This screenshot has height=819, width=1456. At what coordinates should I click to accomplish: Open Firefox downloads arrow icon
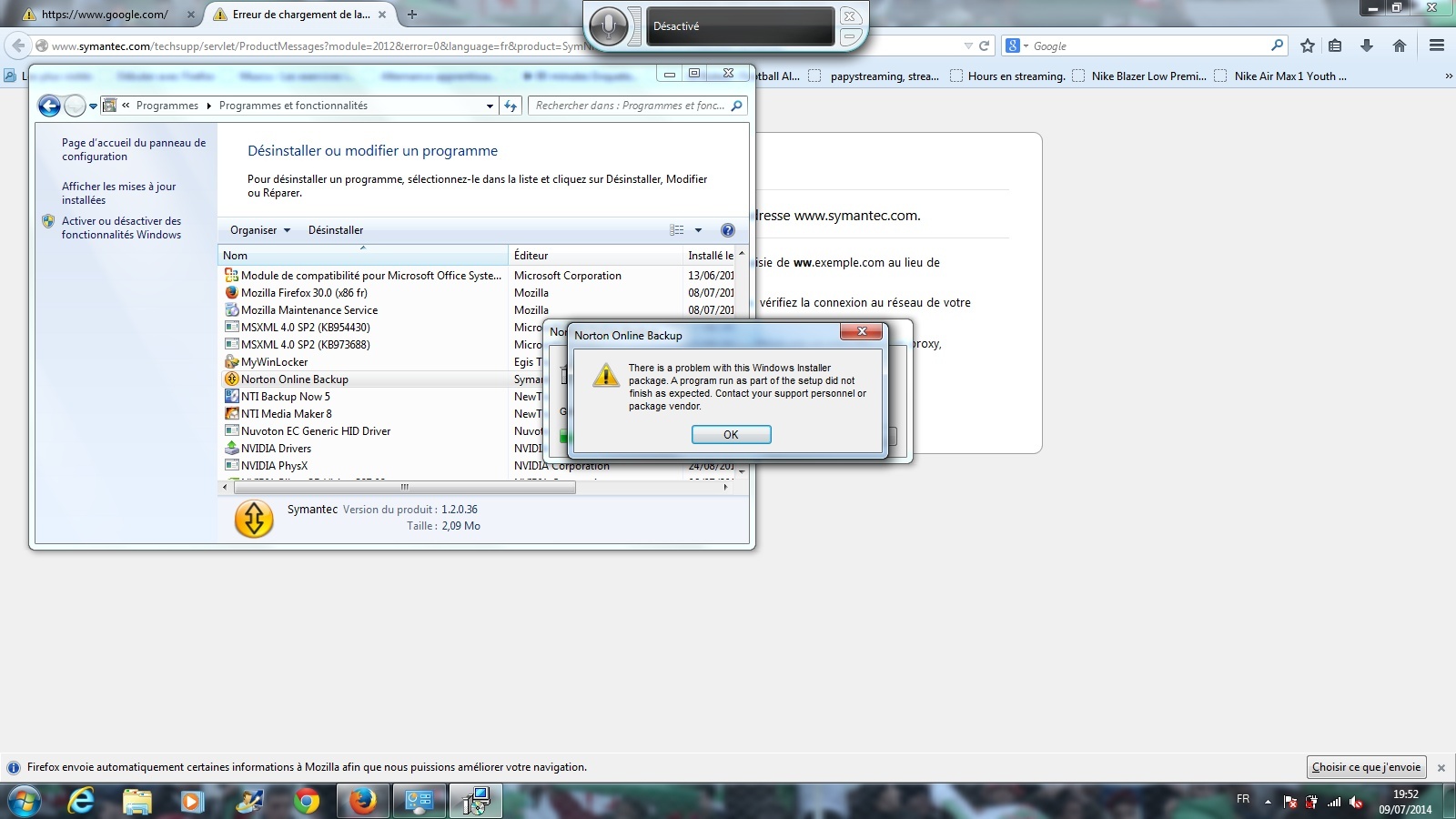point(1367,45)
